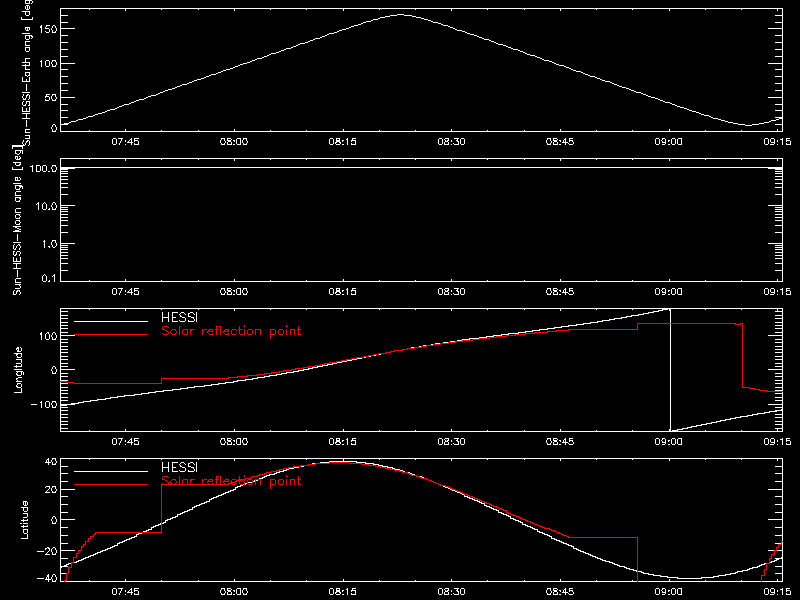Screen dimensions: 800x600
Task: Click the 100.0 tick on Moon angle axis
Action: 43,168
